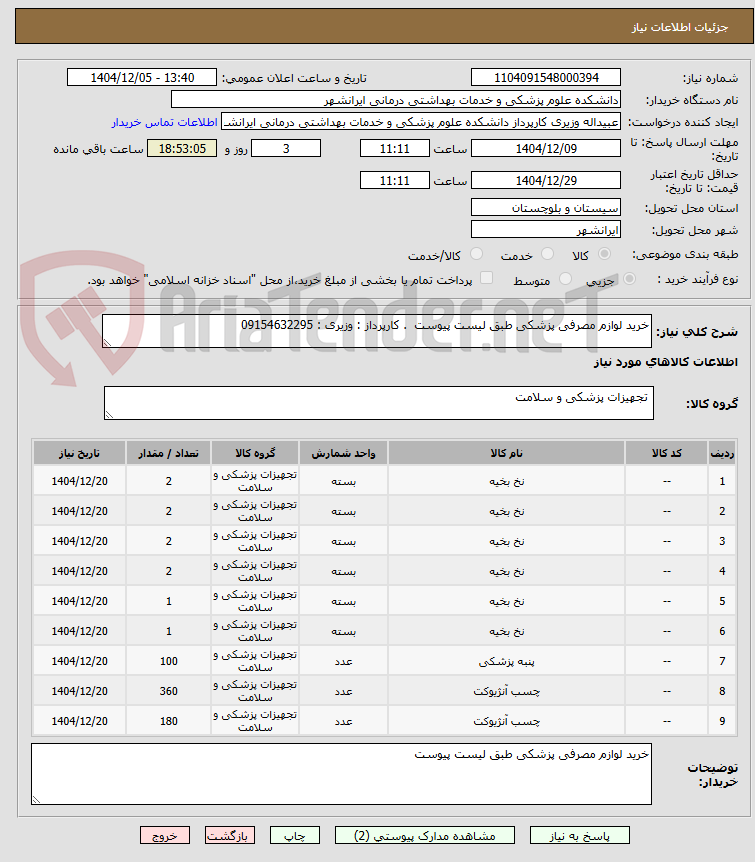This screenshot has width=755, height=862.
Task: Click the گروه کالا text area
Action: click(379, 403)
